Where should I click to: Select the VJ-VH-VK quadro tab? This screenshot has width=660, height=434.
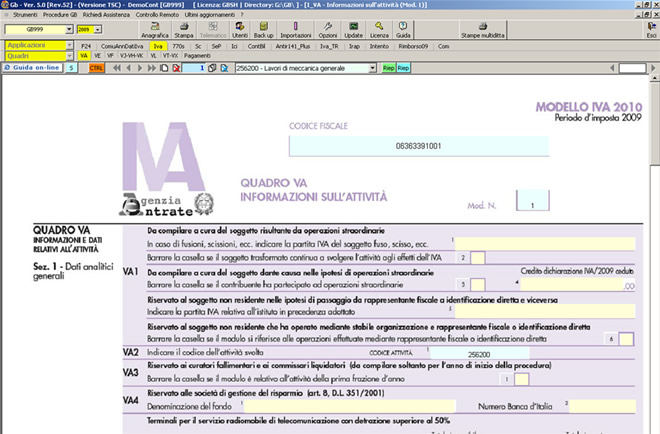tap(131, 56)
